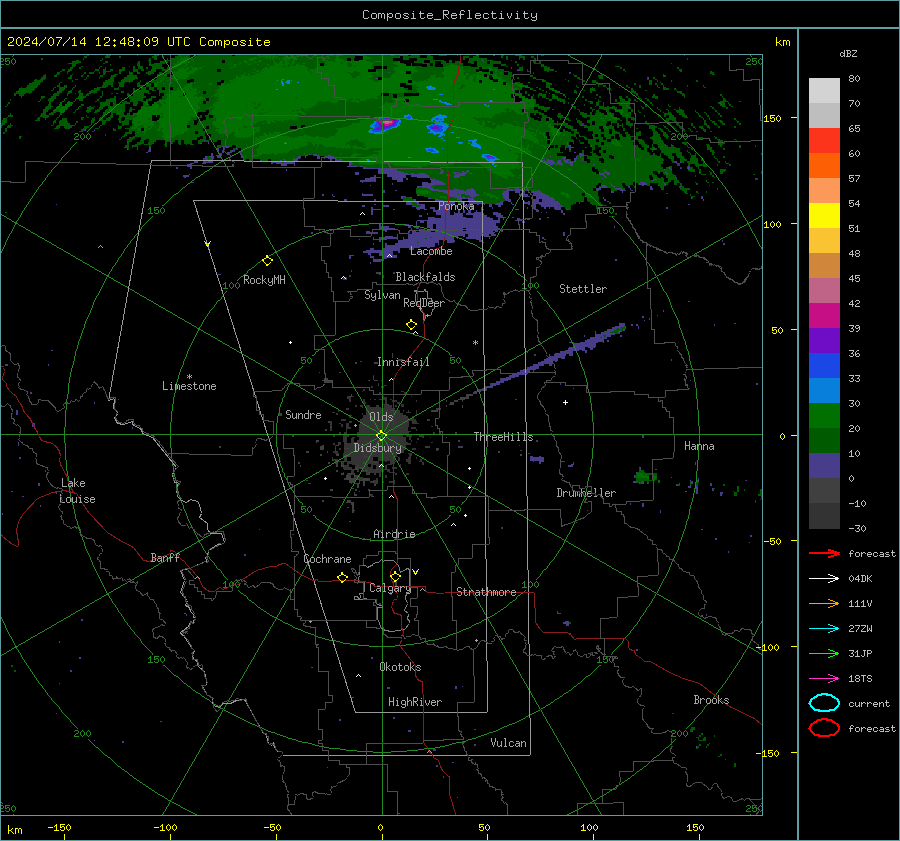Click the Lacombe city label
The height and width of the screenshot is (841, 900).
[x=431, y=251]
